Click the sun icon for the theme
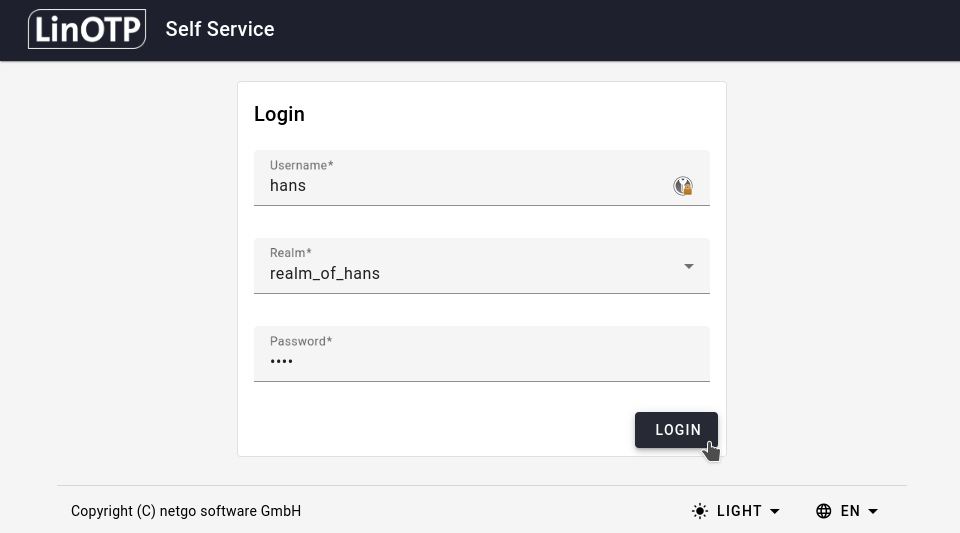The height and width of the screenshot is (533, 960). click(x=700, y=511)
